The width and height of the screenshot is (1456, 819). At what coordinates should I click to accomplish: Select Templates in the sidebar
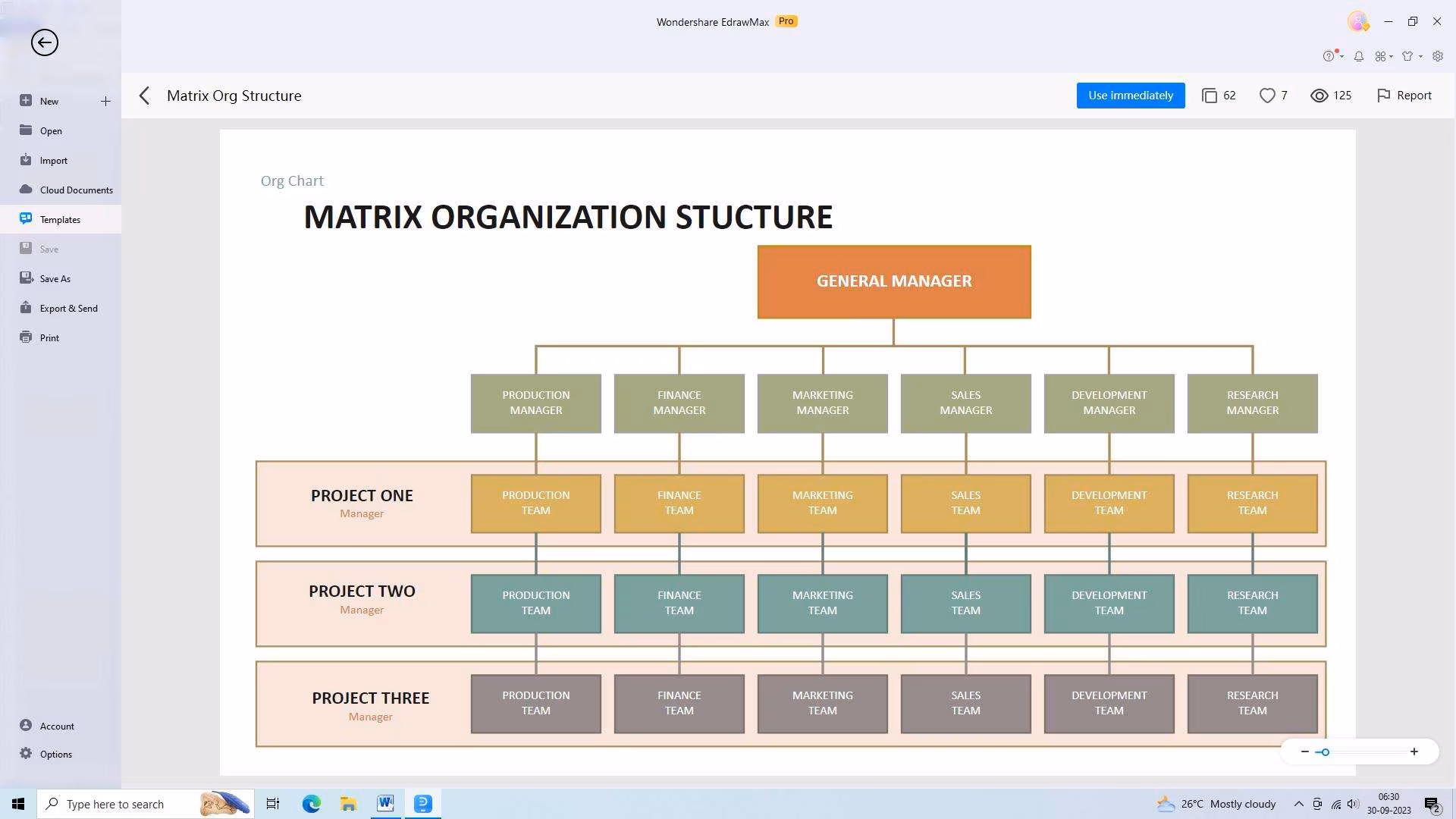60,219
